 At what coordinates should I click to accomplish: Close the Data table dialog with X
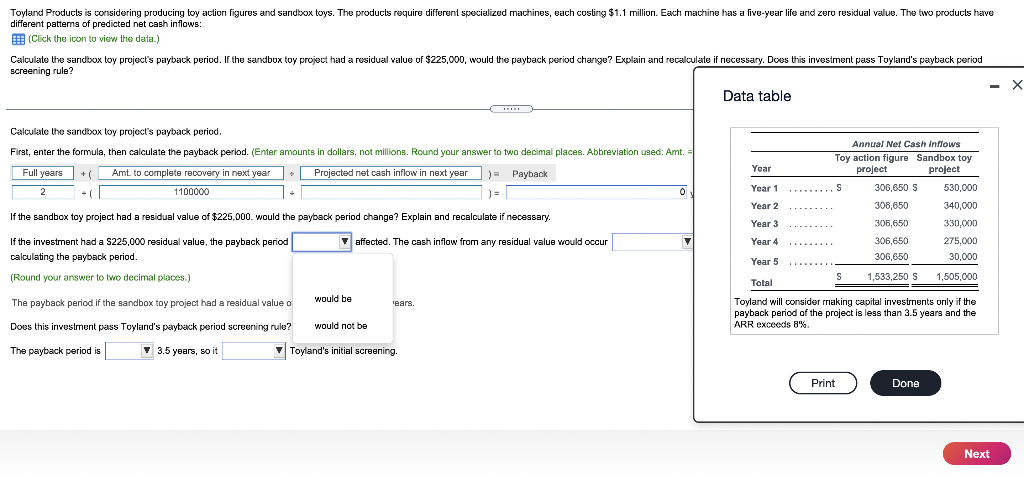pyautogui.click(x=1017, y=84)
